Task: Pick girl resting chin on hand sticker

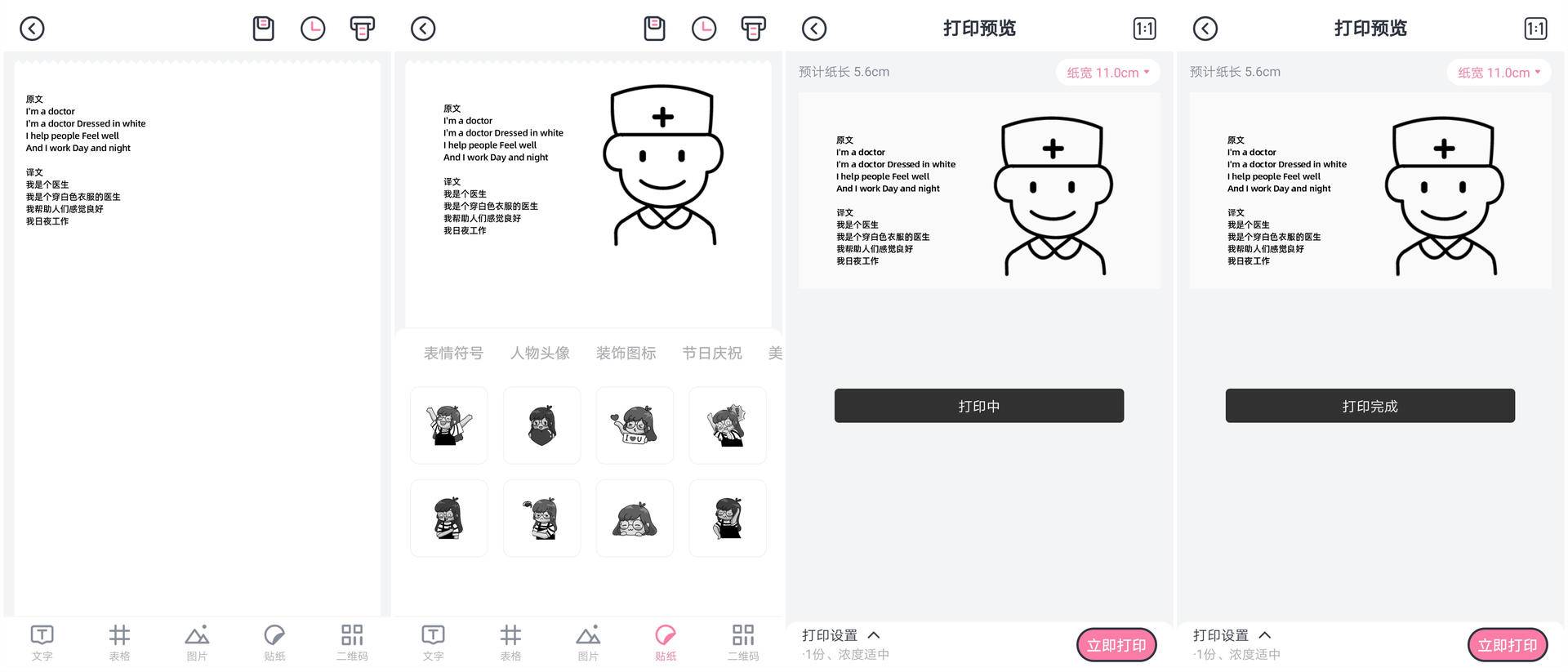Action: 728,518
